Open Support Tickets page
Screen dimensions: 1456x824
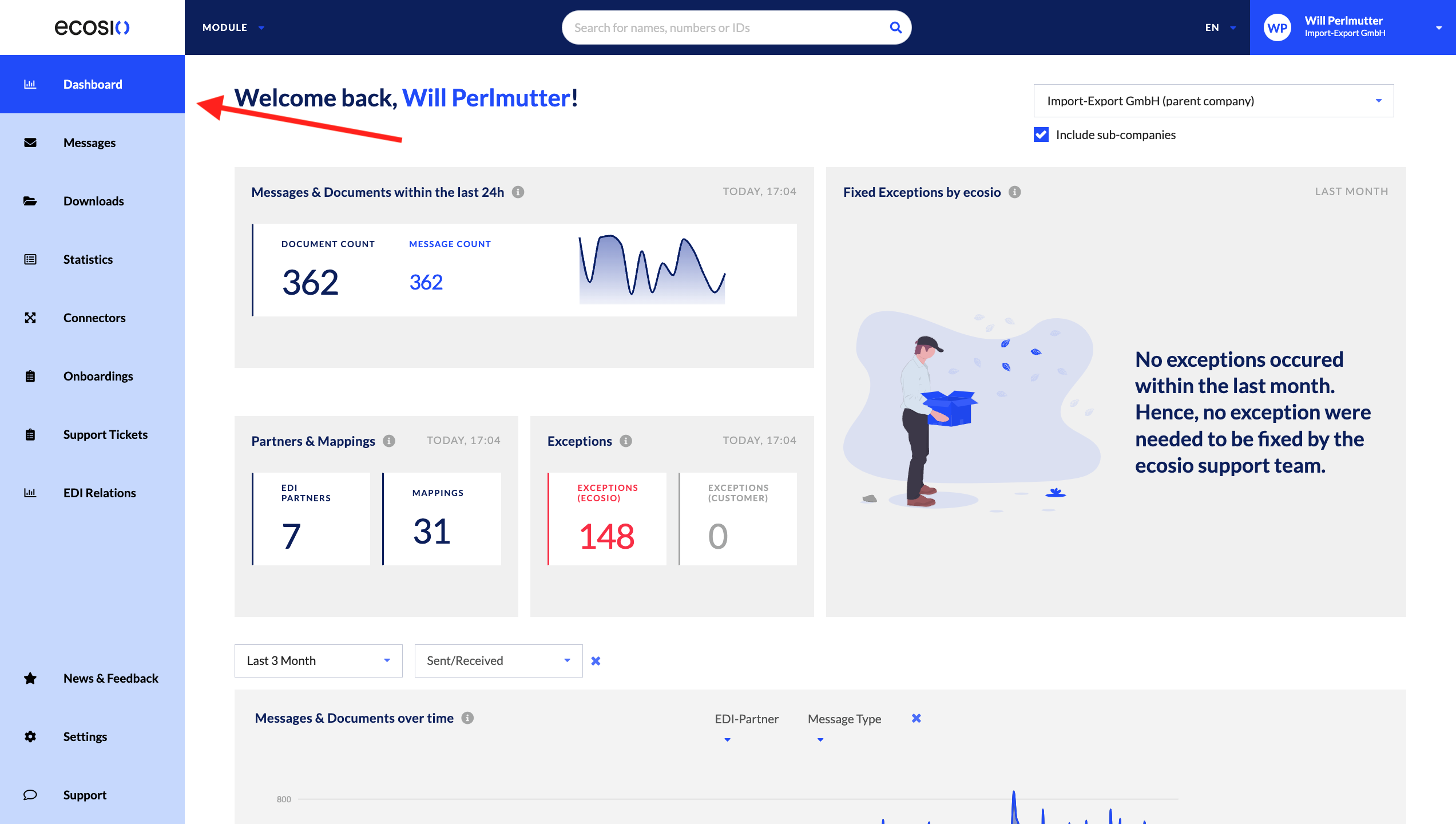(92, 434)
